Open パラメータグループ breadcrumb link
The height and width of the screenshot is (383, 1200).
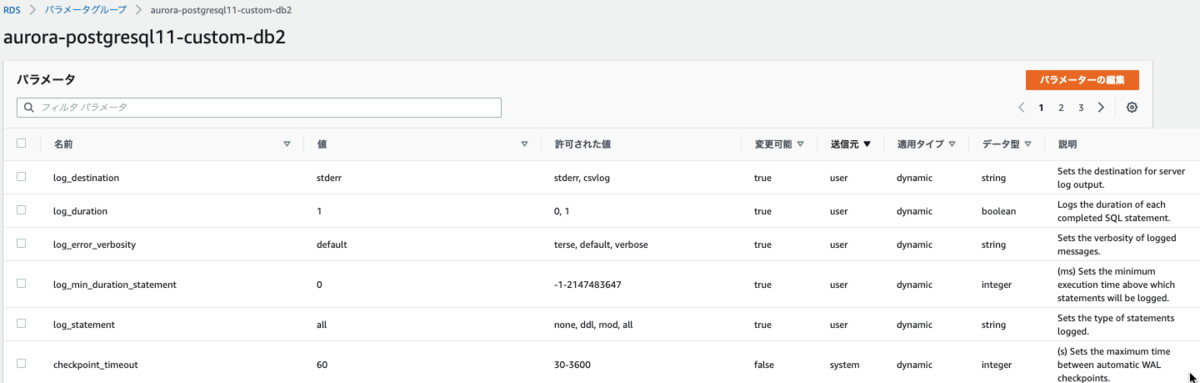(x=87, y=9)
